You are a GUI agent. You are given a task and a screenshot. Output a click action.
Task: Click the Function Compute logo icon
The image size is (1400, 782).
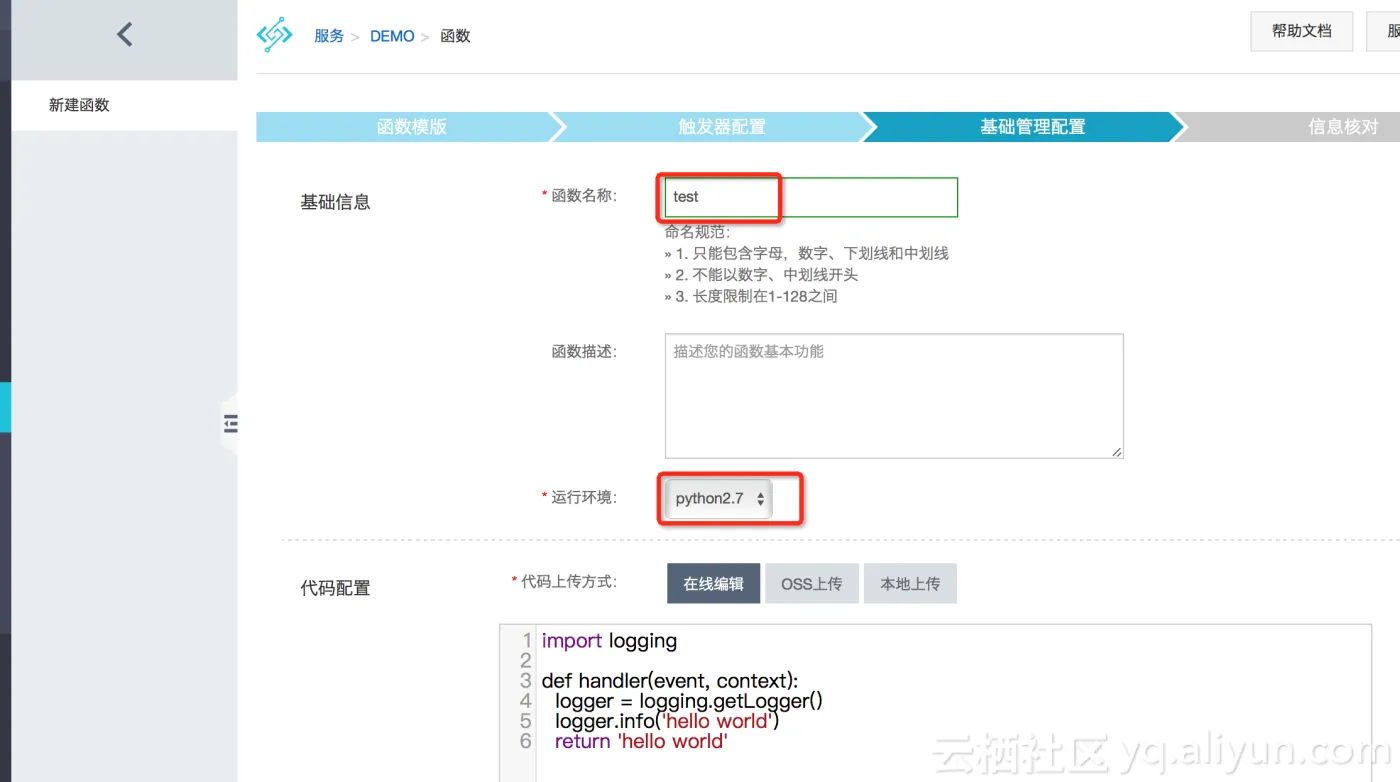click(x=275, y=35)
